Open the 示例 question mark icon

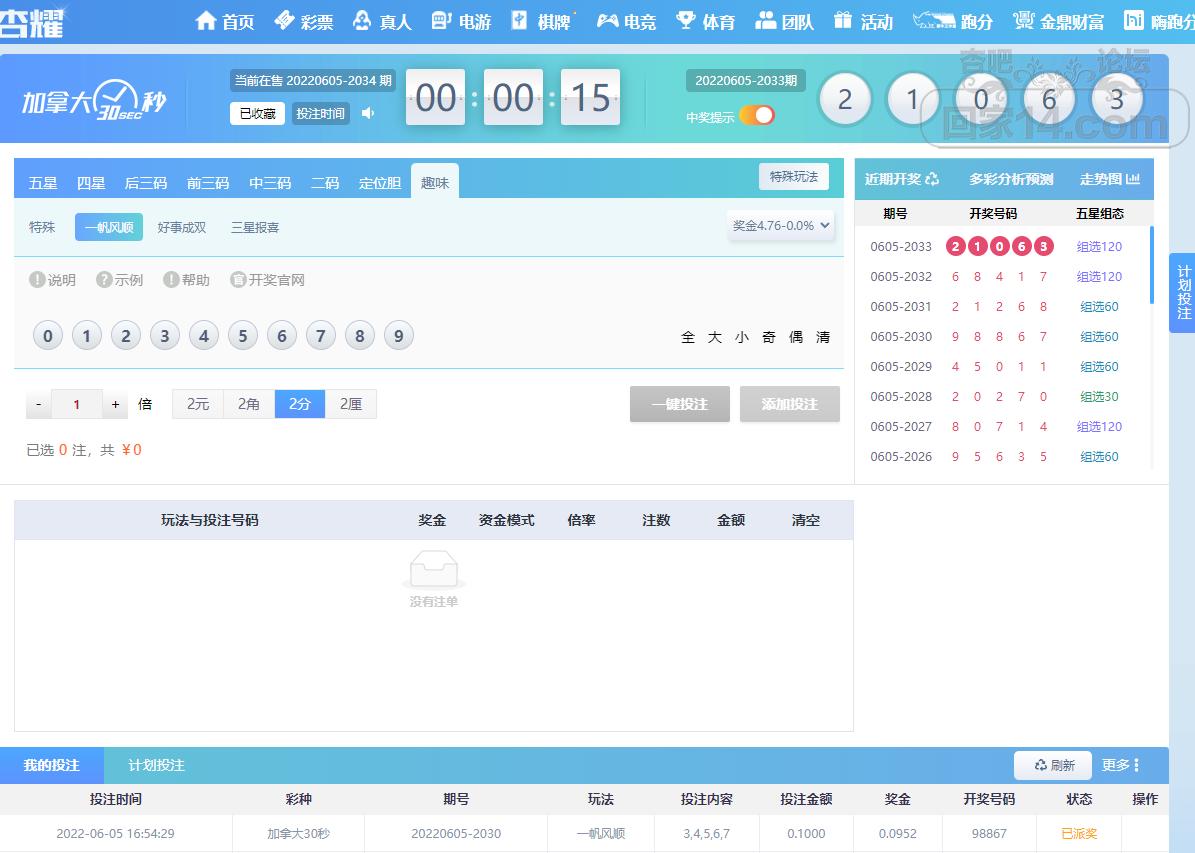[x=104, y=280]
